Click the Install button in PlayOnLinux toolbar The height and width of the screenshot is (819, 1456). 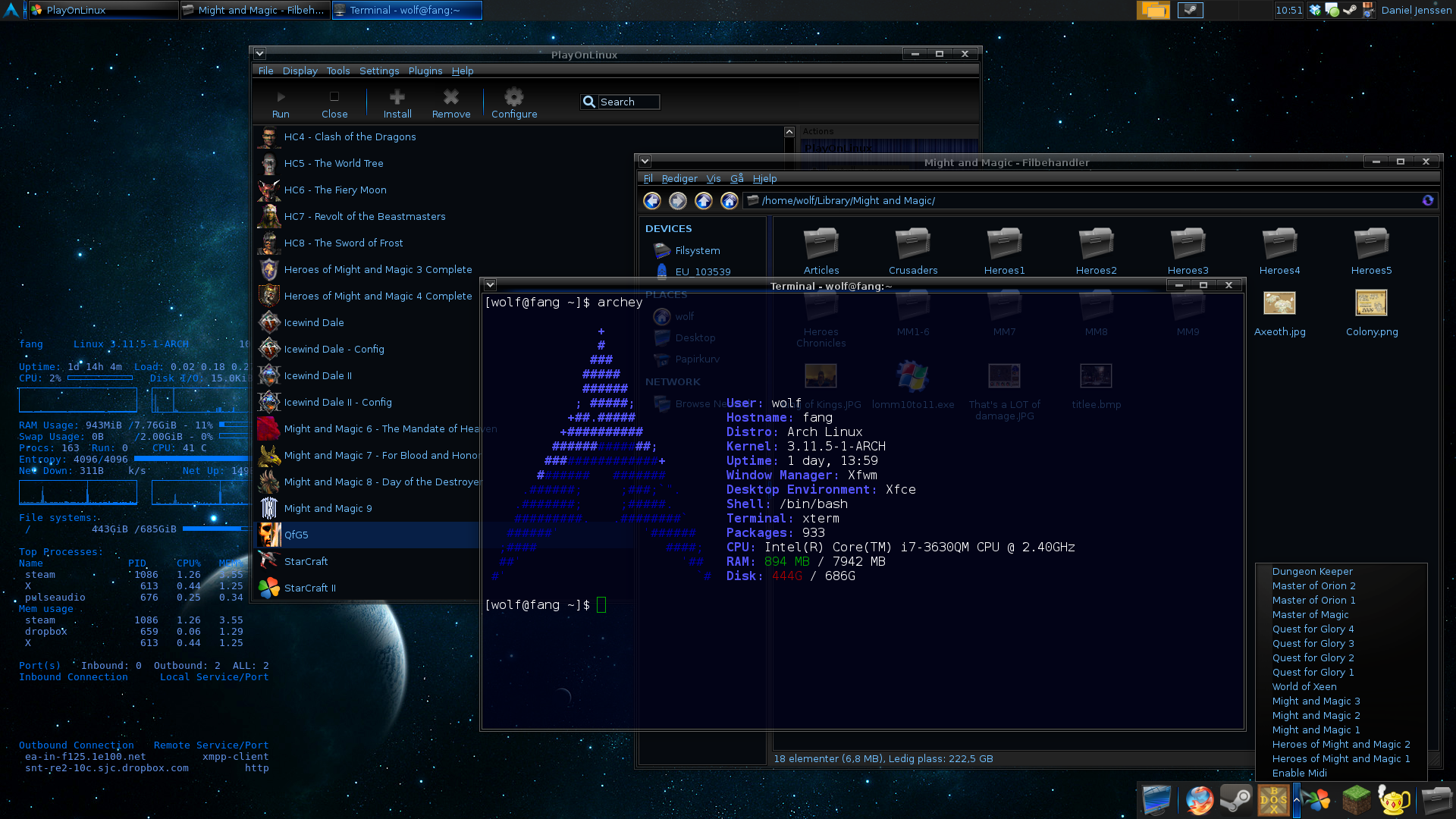click(x=397, y=104)
